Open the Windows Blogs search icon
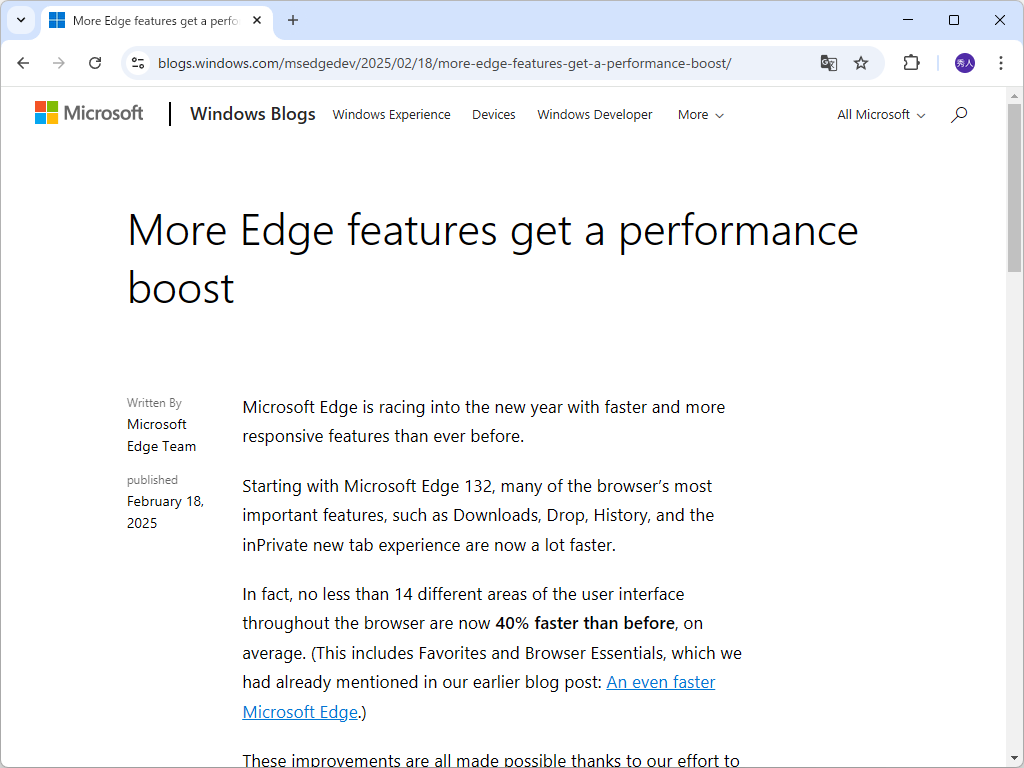1024x768 pixels. coord(959,114)
